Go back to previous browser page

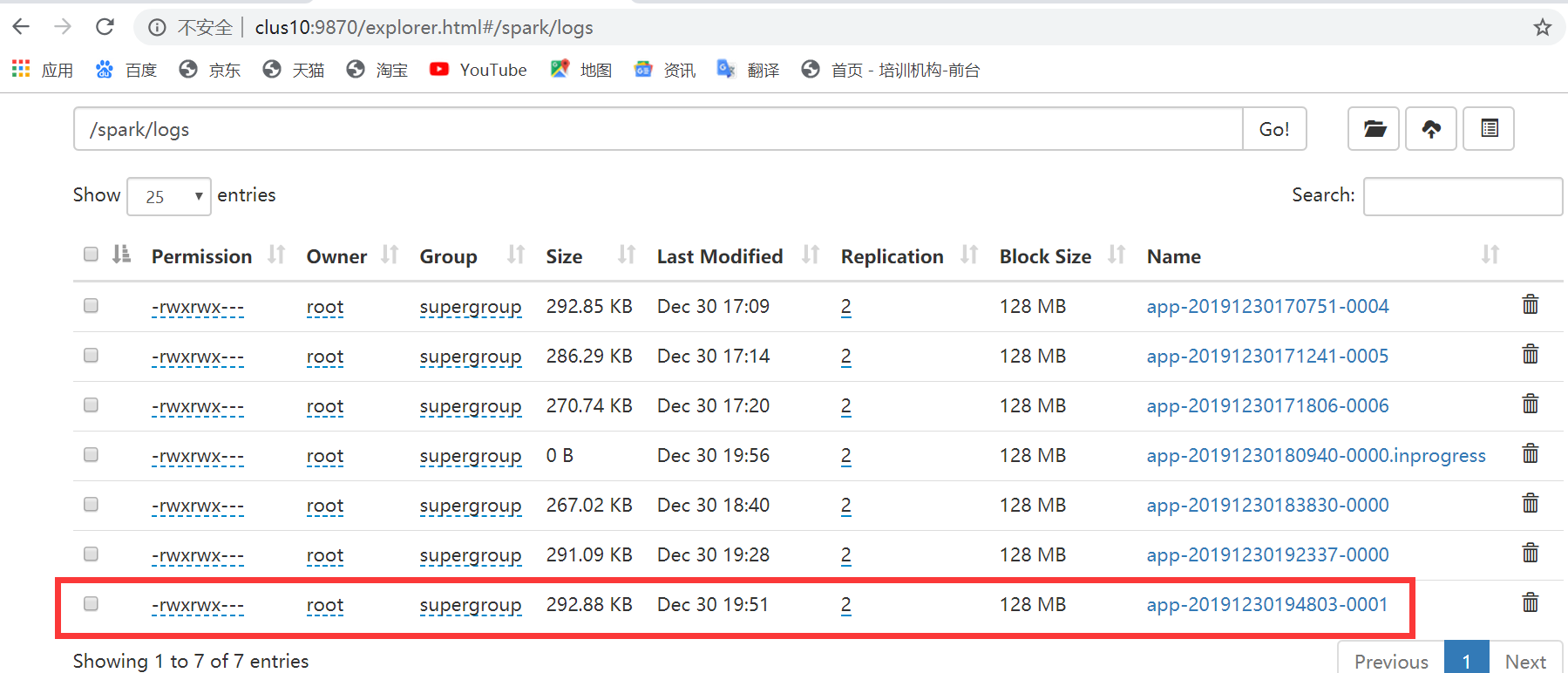coord(21,27)
